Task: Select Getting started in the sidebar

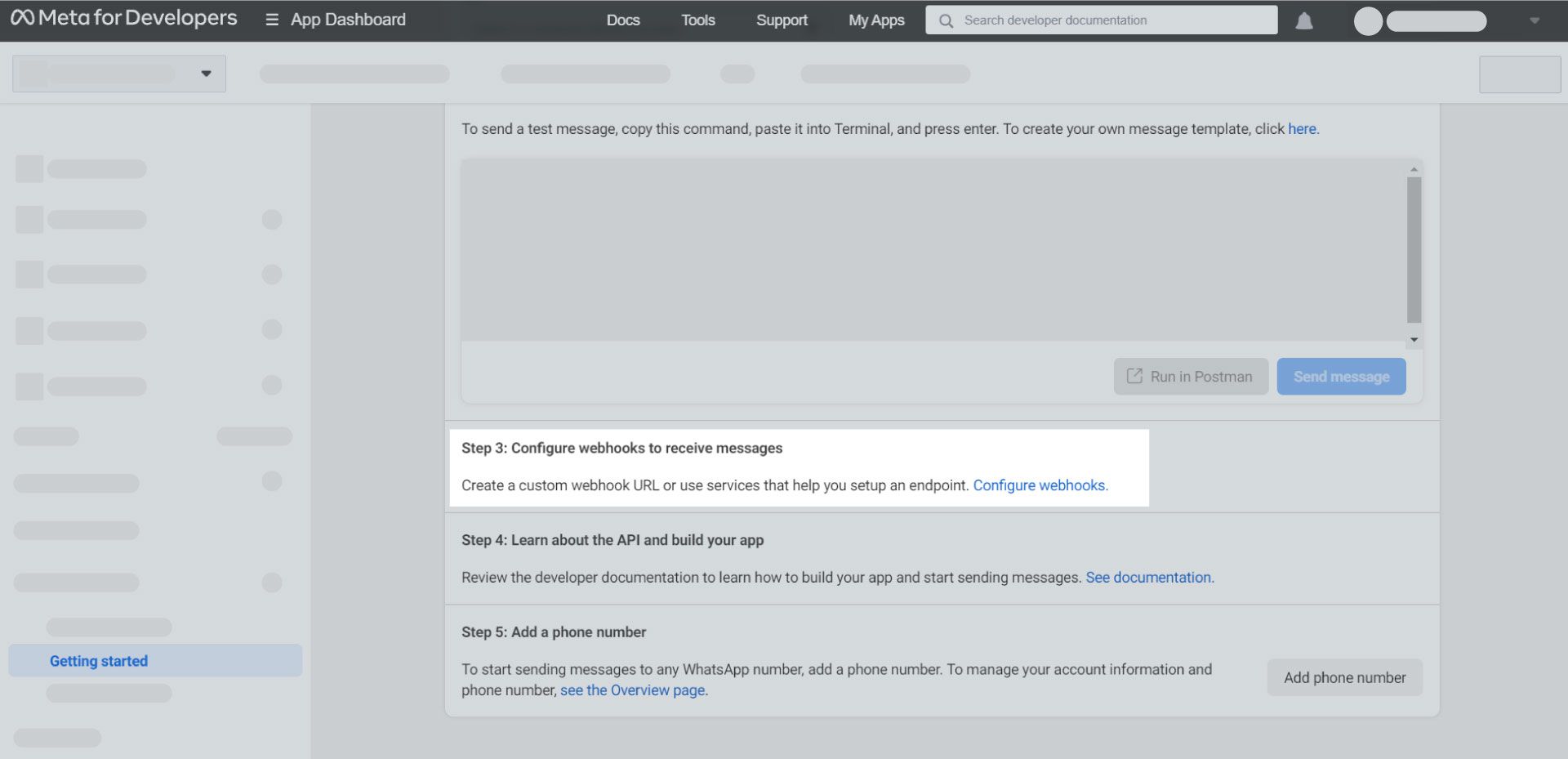Action: click(155, 661)
